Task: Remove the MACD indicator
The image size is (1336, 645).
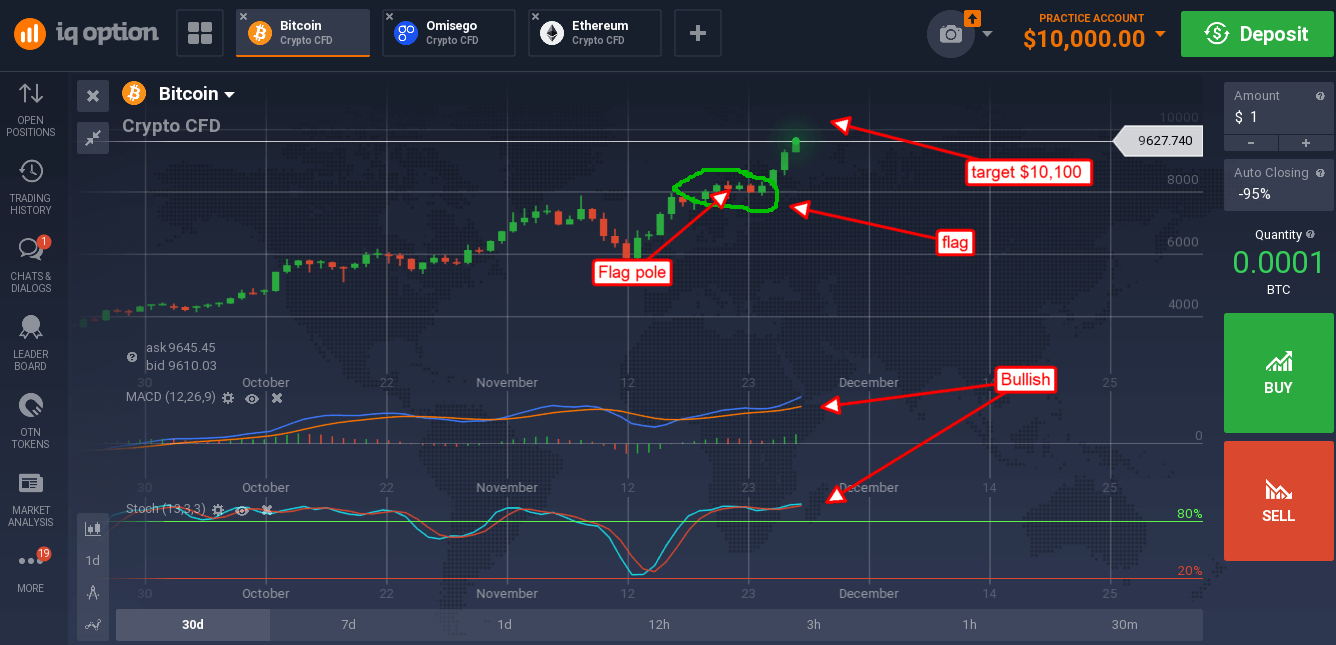Action: [x=277, y=398]
